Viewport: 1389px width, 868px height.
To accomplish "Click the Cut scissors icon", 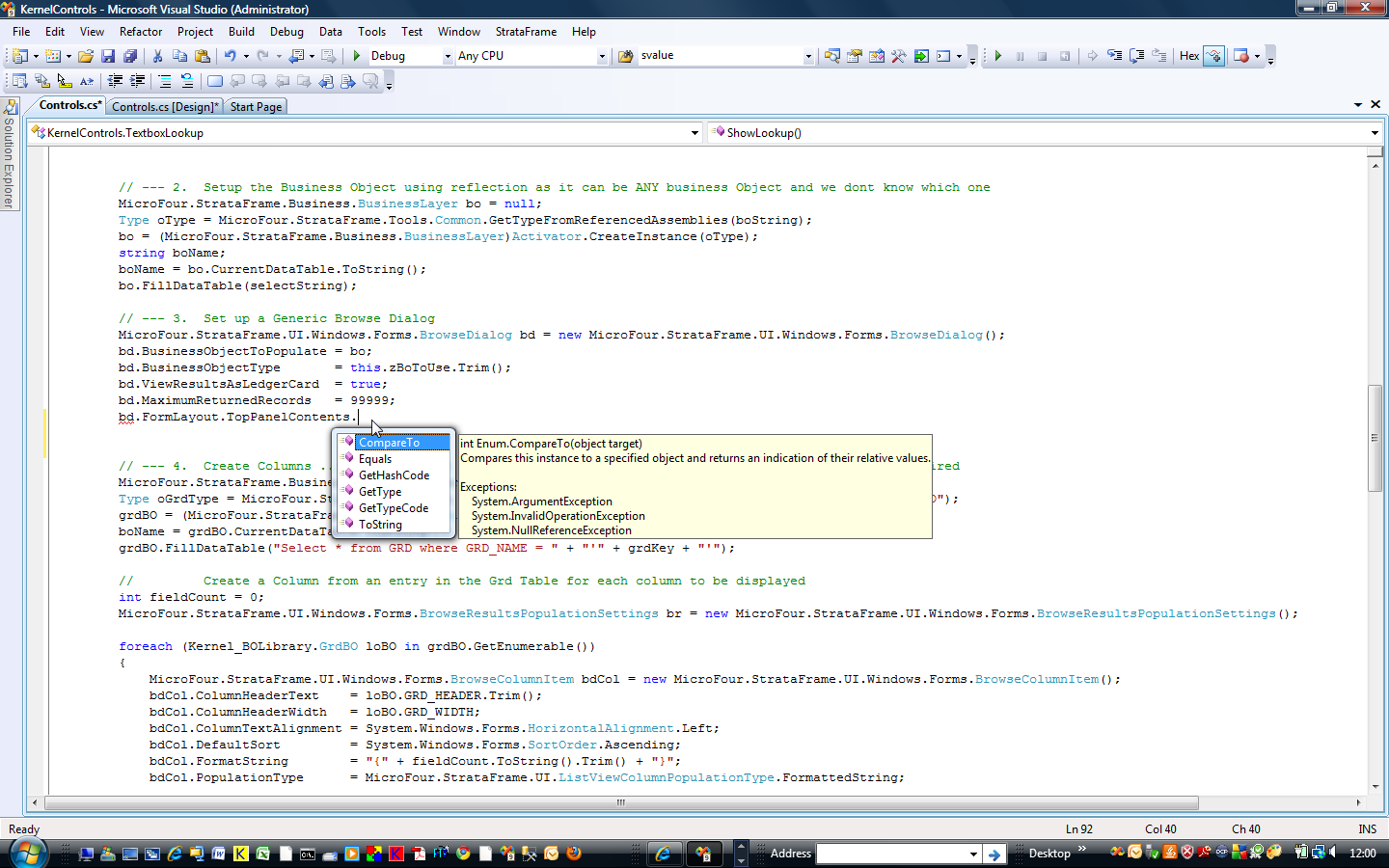I will 157,56.
